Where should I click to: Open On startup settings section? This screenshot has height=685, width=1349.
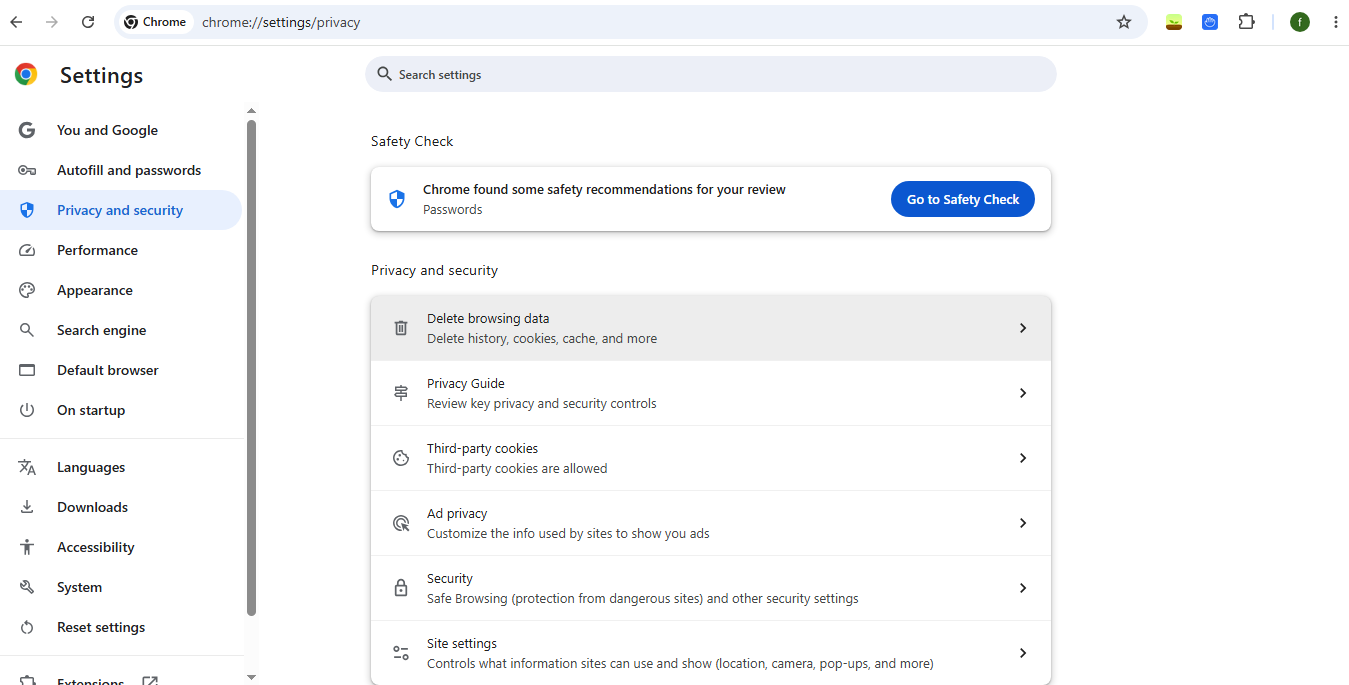coord(121,410)
